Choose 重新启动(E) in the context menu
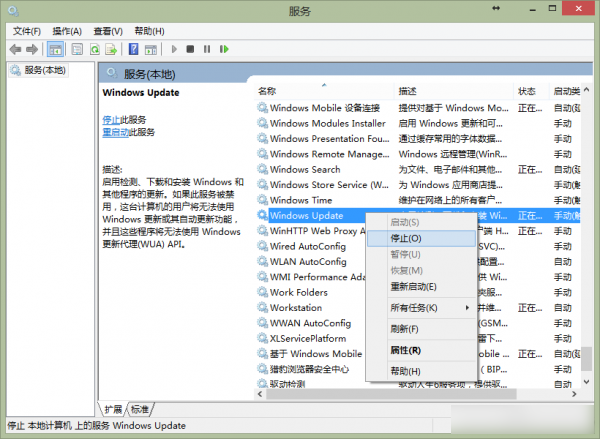Screen dimensions: 600x439 (421, 287)
